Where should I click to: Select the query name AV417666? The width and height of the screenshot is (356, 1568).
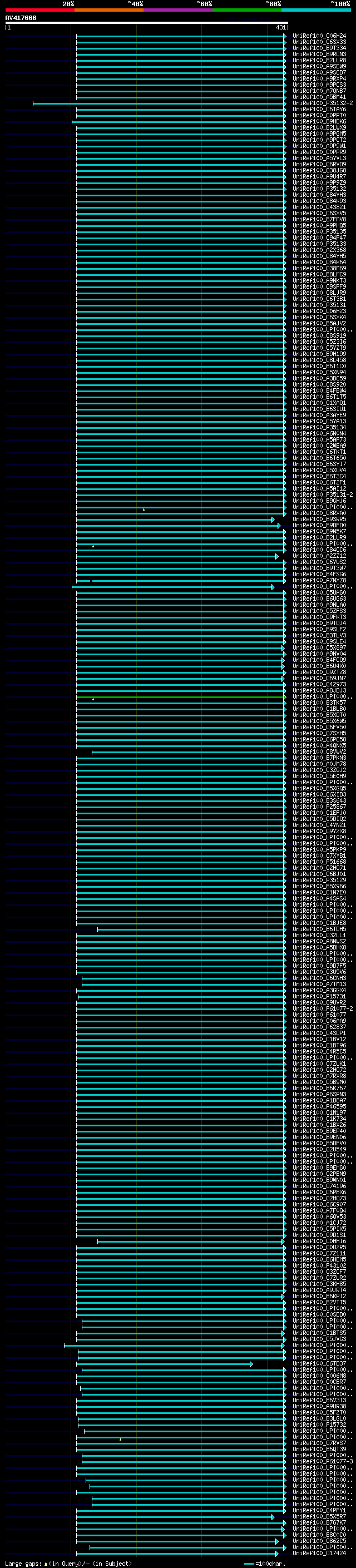(x=21, y=18)
